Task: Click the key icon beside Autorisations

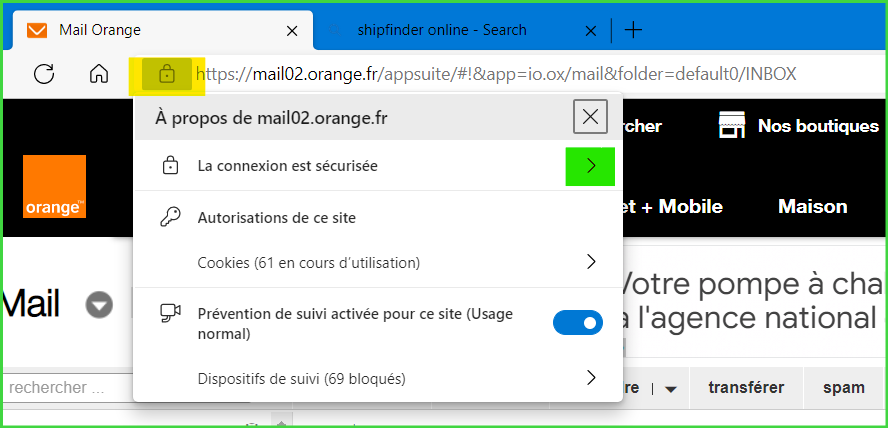Action: tap(170, 217)
